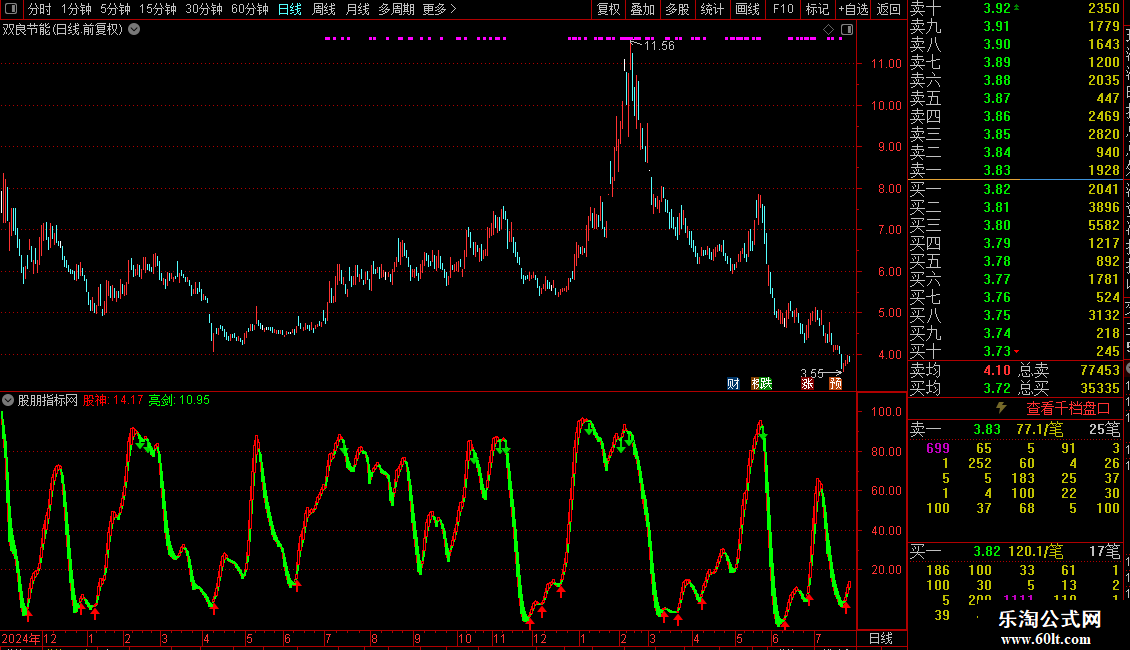Click 卖十 price 3.92
Viewport: 1130px width, 650px height.
tap(997, 8)
